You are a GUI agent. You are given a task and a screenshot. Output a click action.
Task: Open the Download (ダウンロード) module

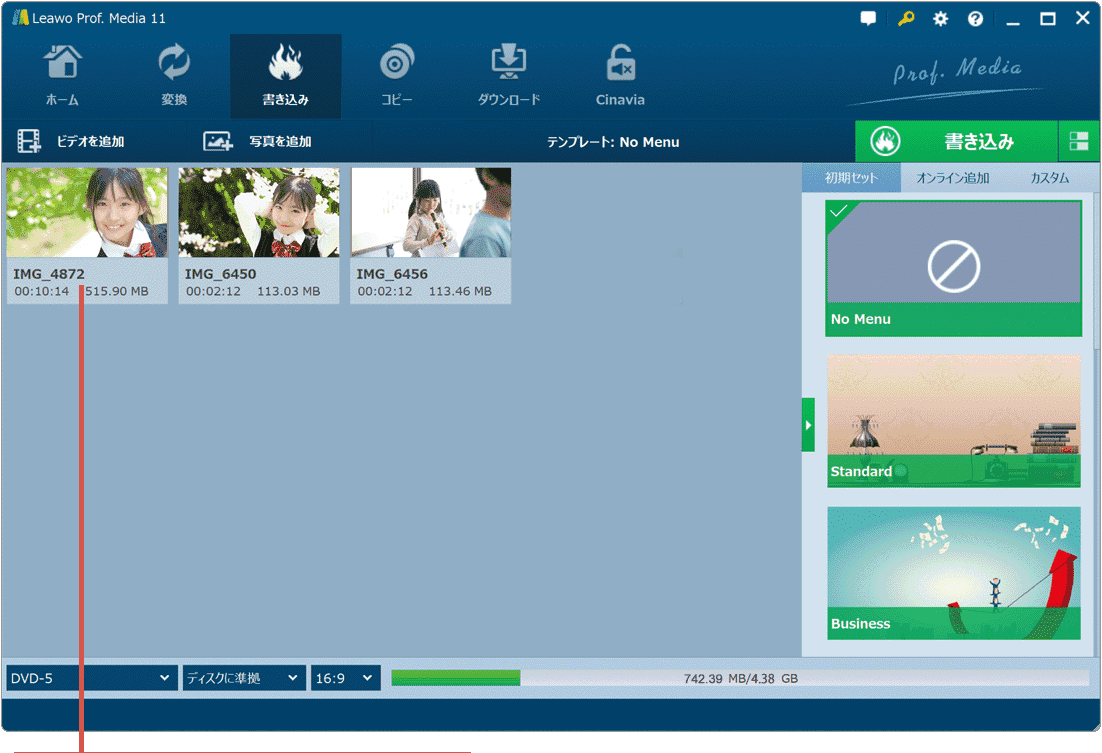click(x=508, y=75)
